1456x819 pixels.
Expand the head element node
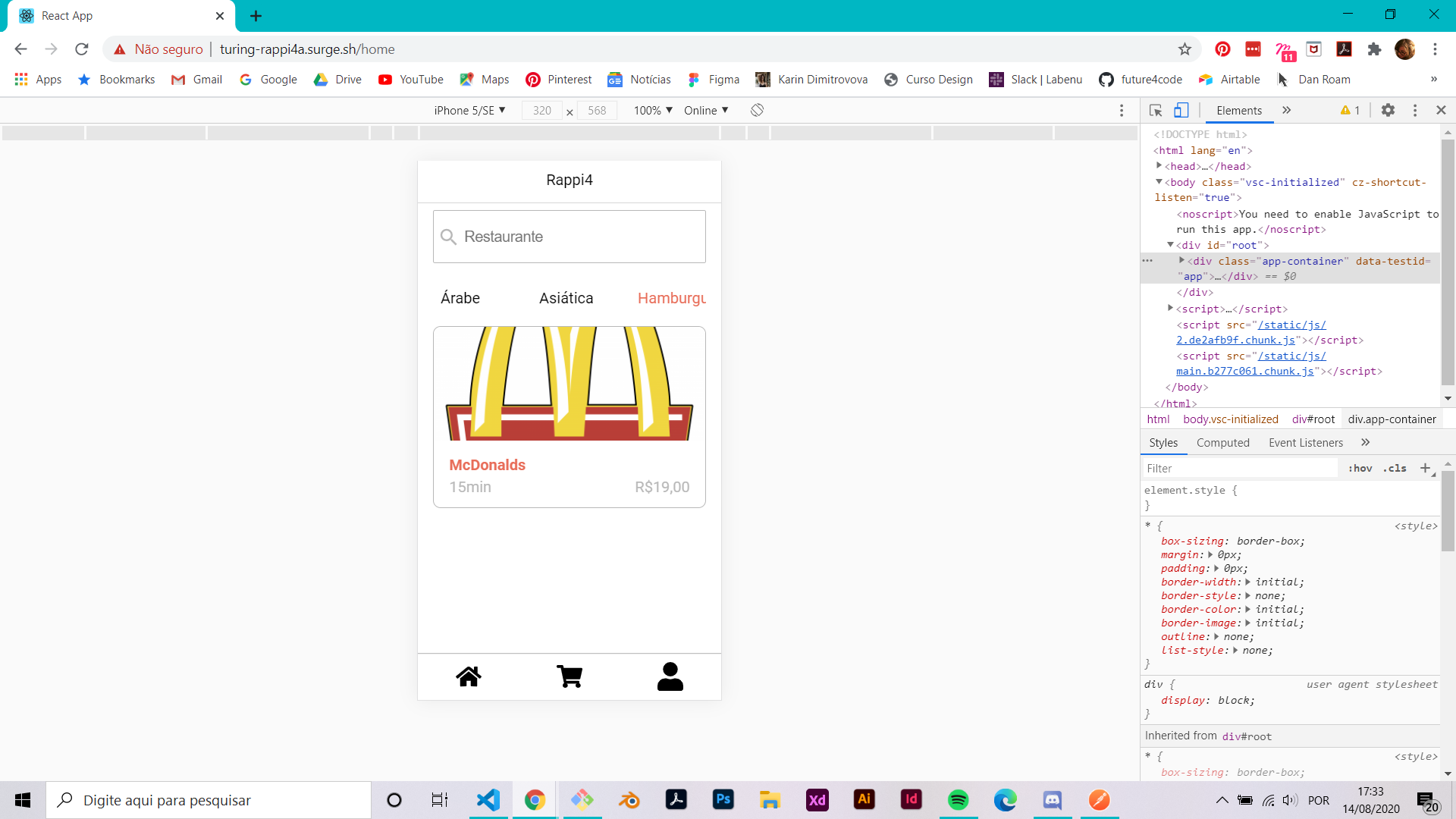coord(1159,166)
